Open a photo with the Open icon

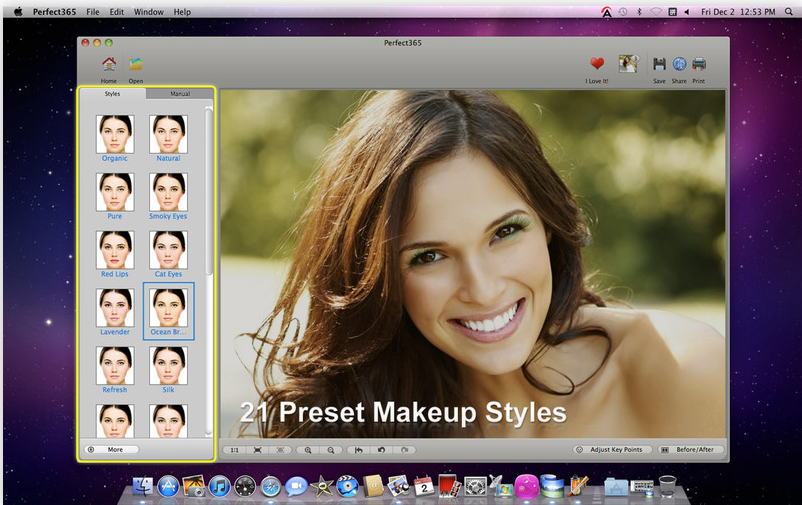pos(136,64)
